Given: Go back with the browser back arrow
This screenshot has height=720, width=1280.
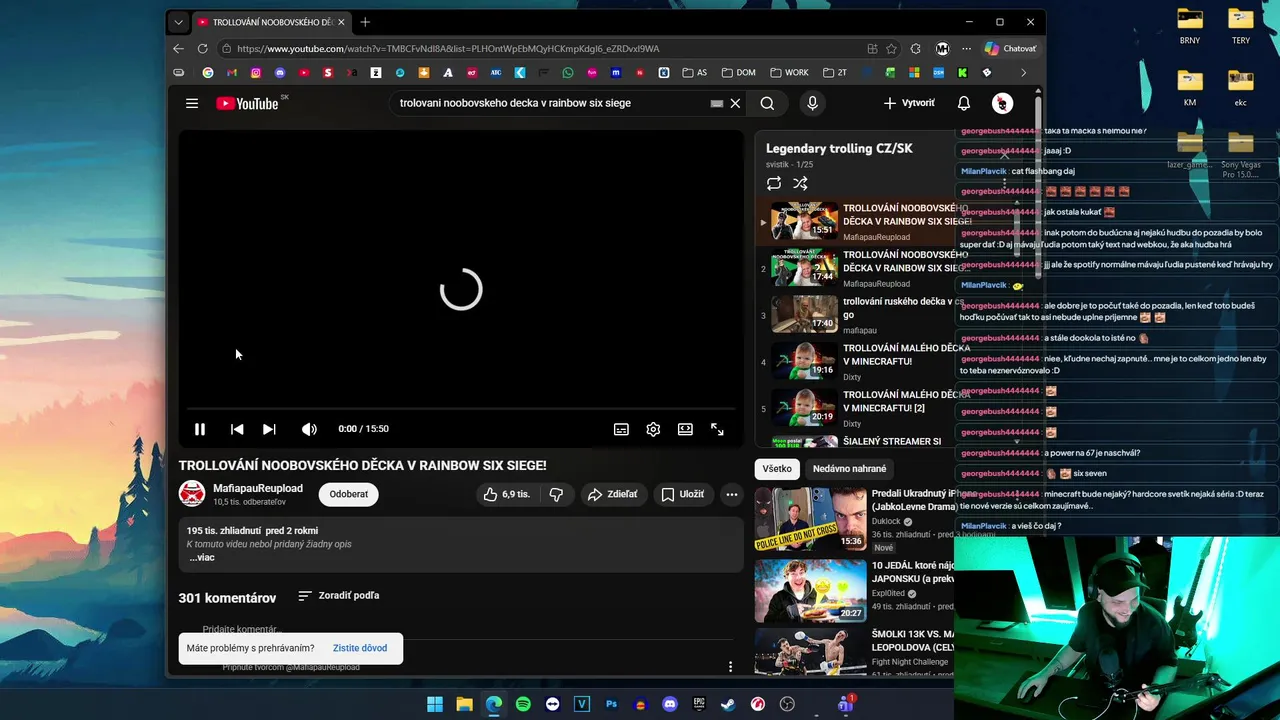Looking at the screenshot, I should click(178, 48).
